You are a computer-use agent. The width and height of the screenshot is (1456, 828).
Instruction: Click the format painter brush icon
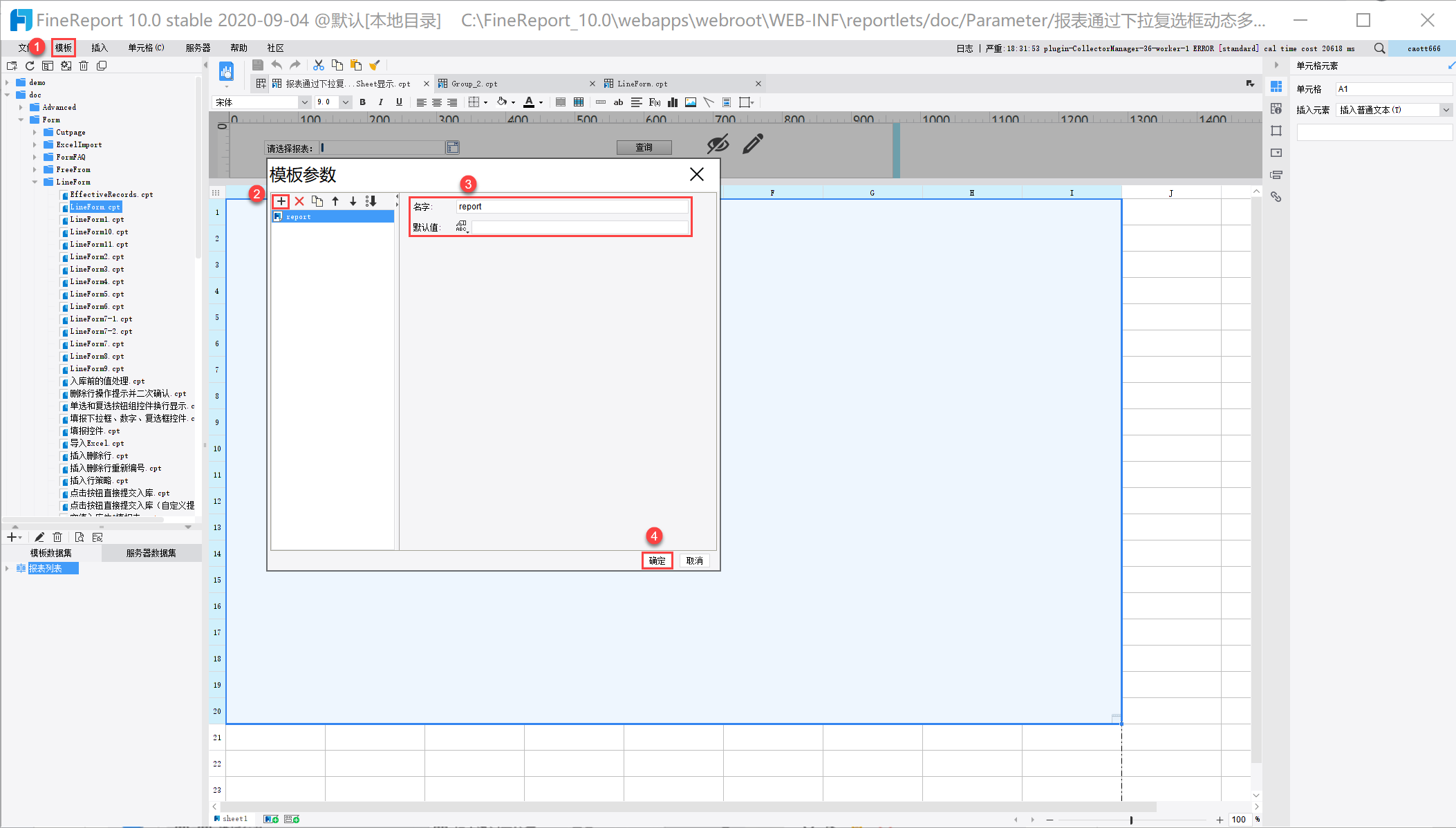pos(375,65)
